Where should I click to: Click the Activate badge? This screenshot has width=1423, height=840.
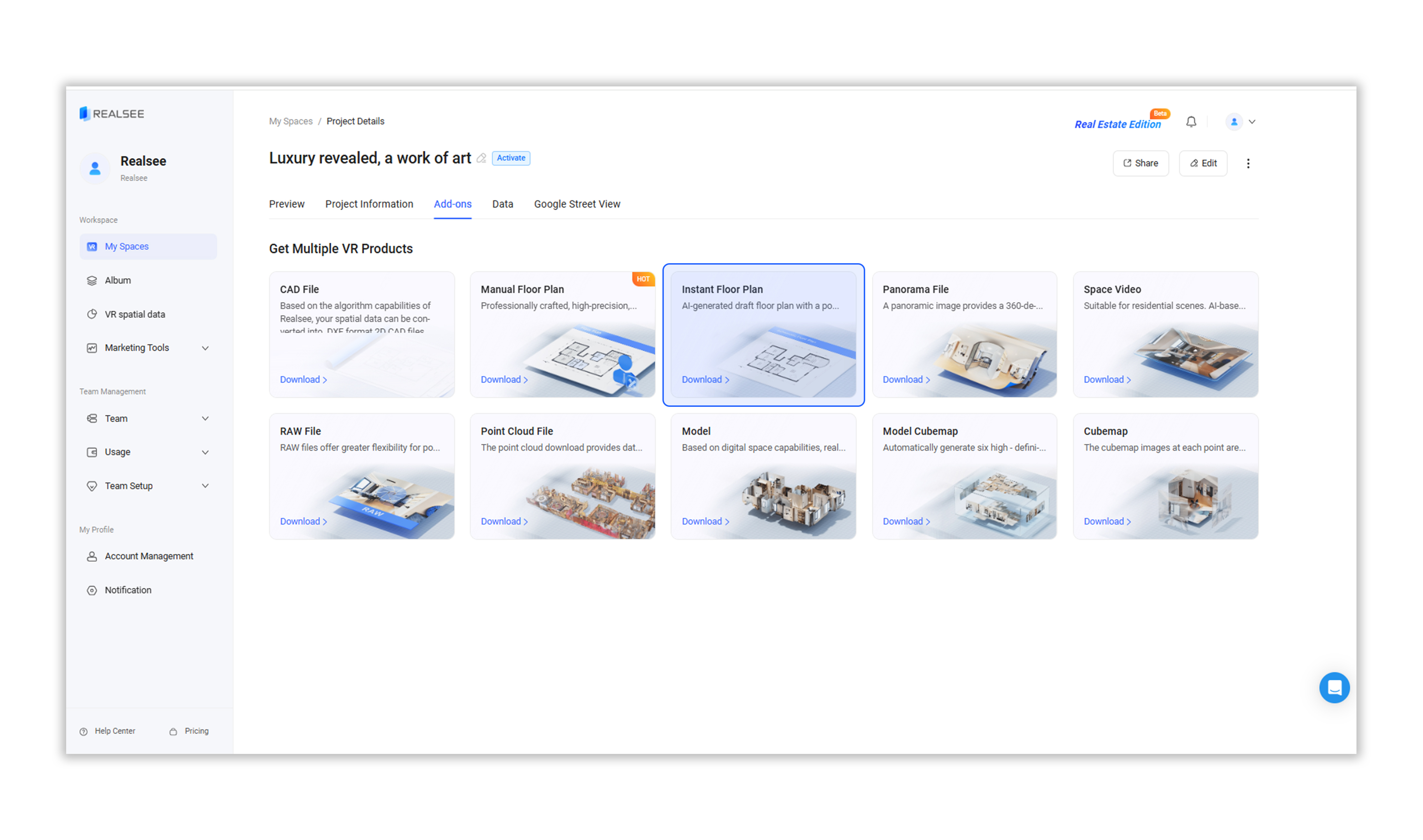[x=510, y=158]
